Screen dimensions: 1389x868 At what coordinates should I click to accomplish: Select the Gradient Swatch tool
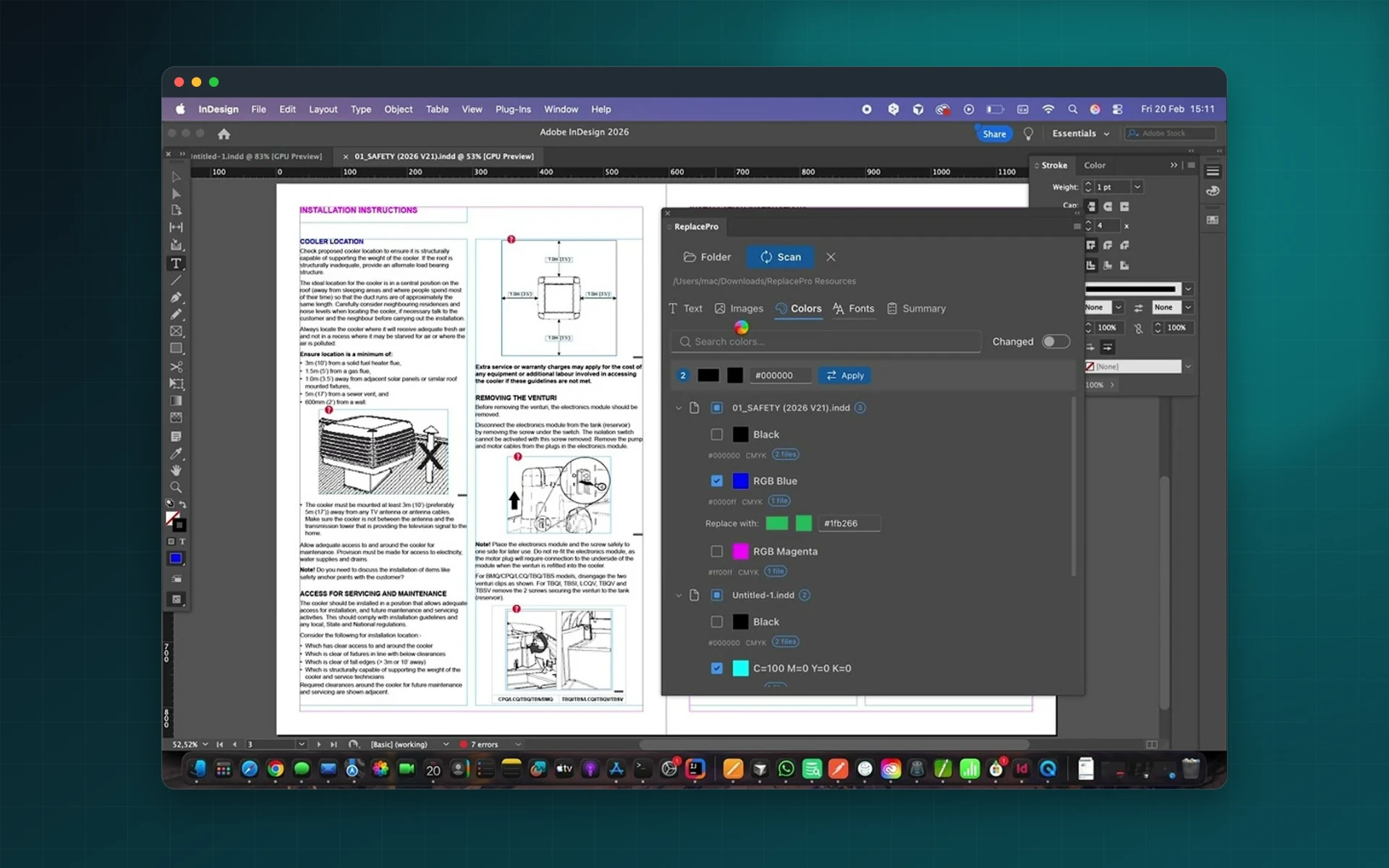coord(176,401)
